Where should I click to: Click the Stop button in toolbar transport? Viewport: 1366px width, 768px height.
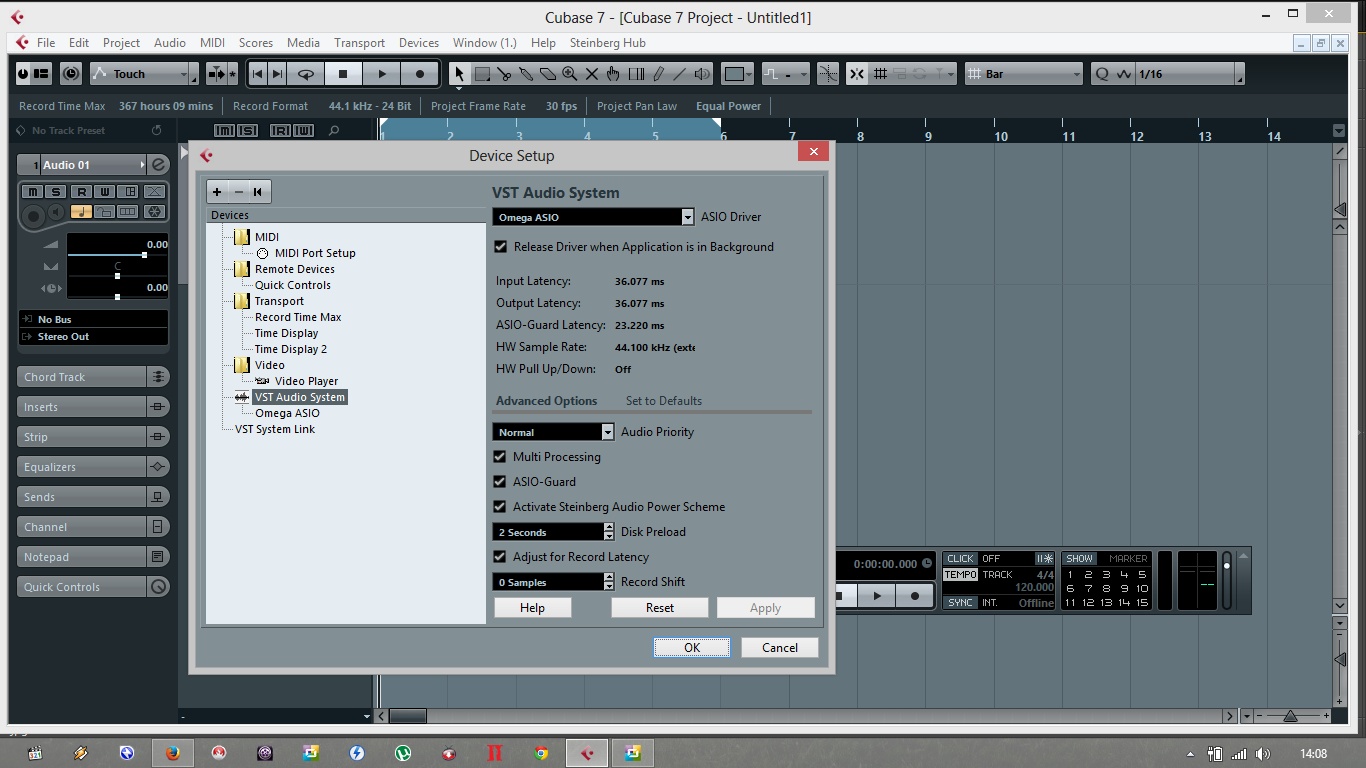pos(343,74)
